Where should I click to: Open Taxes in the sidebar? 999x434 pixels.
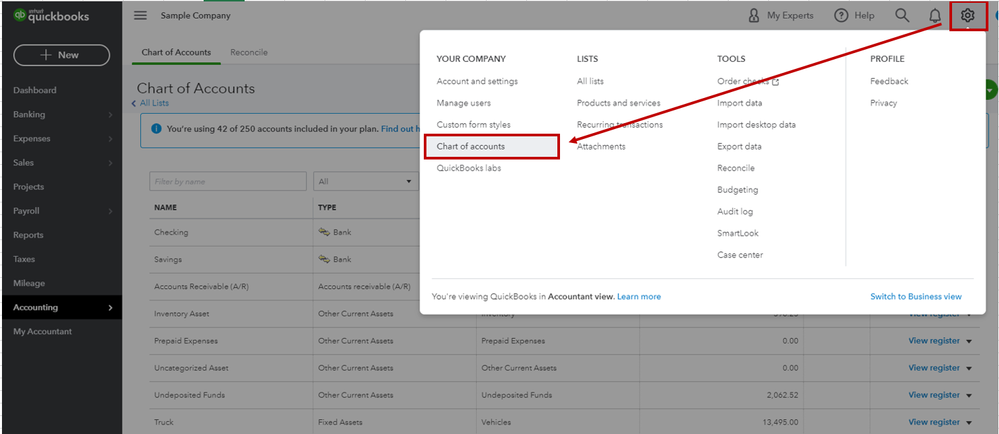point(24,259)
